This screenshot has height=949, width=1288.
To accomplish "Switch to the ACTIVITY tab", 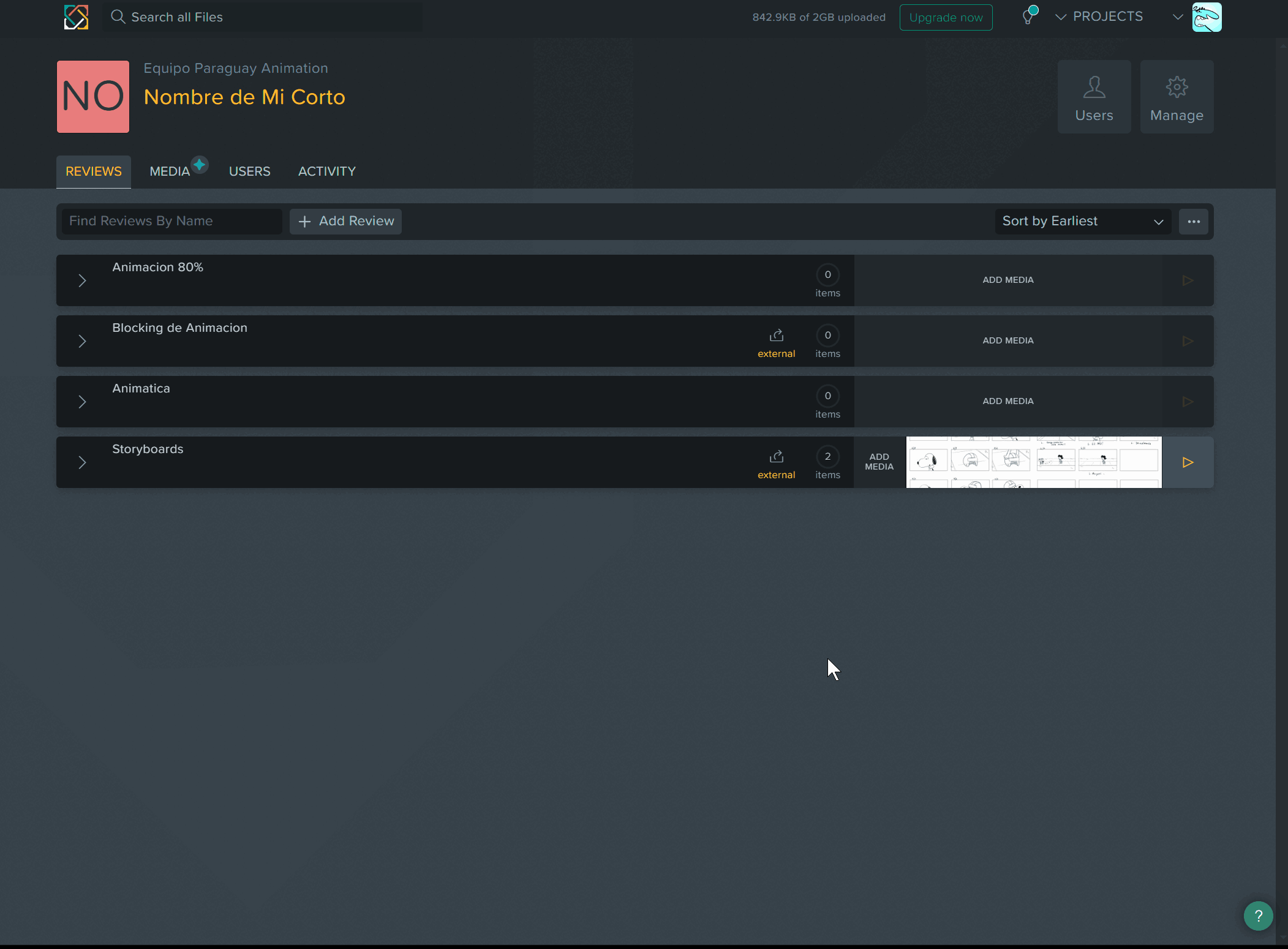I will click(326, 171).
